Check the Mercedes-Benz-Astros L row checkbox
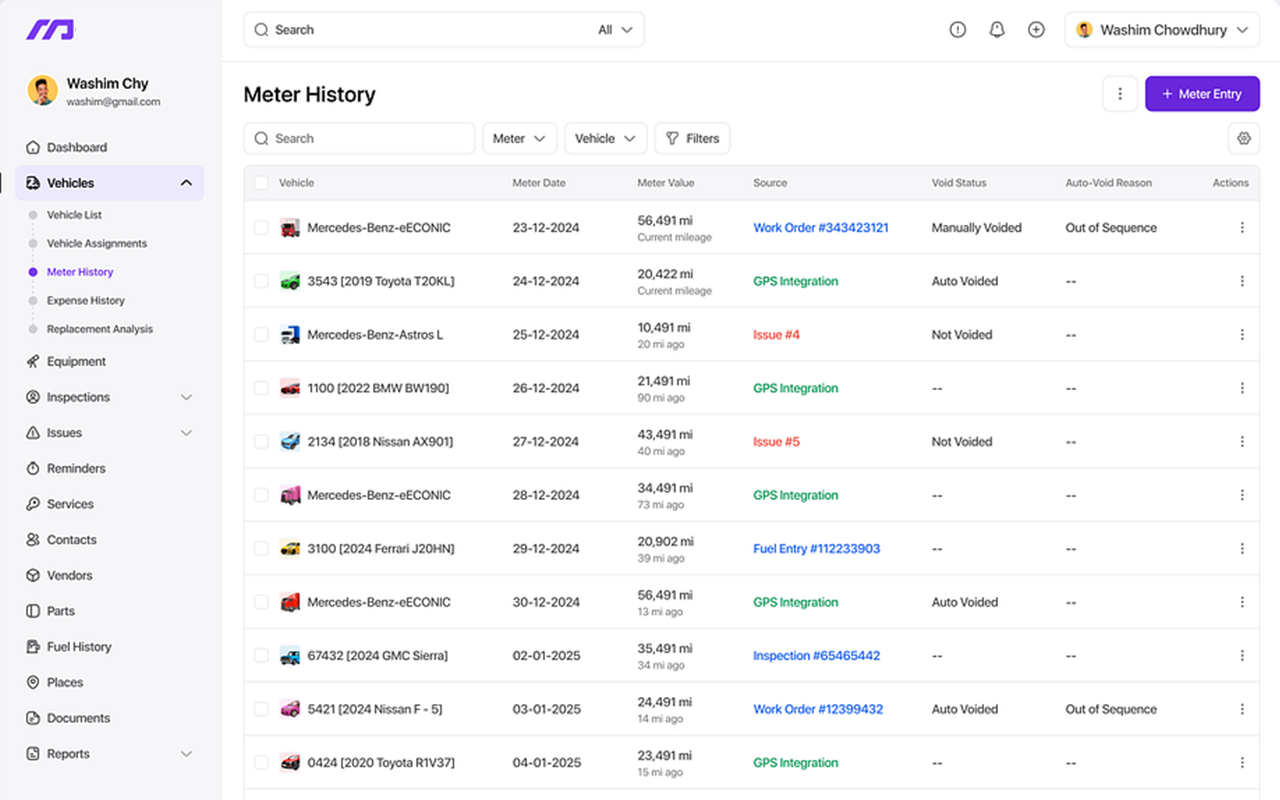This screenshot has height=800, width=1280. tap(261, 335)
